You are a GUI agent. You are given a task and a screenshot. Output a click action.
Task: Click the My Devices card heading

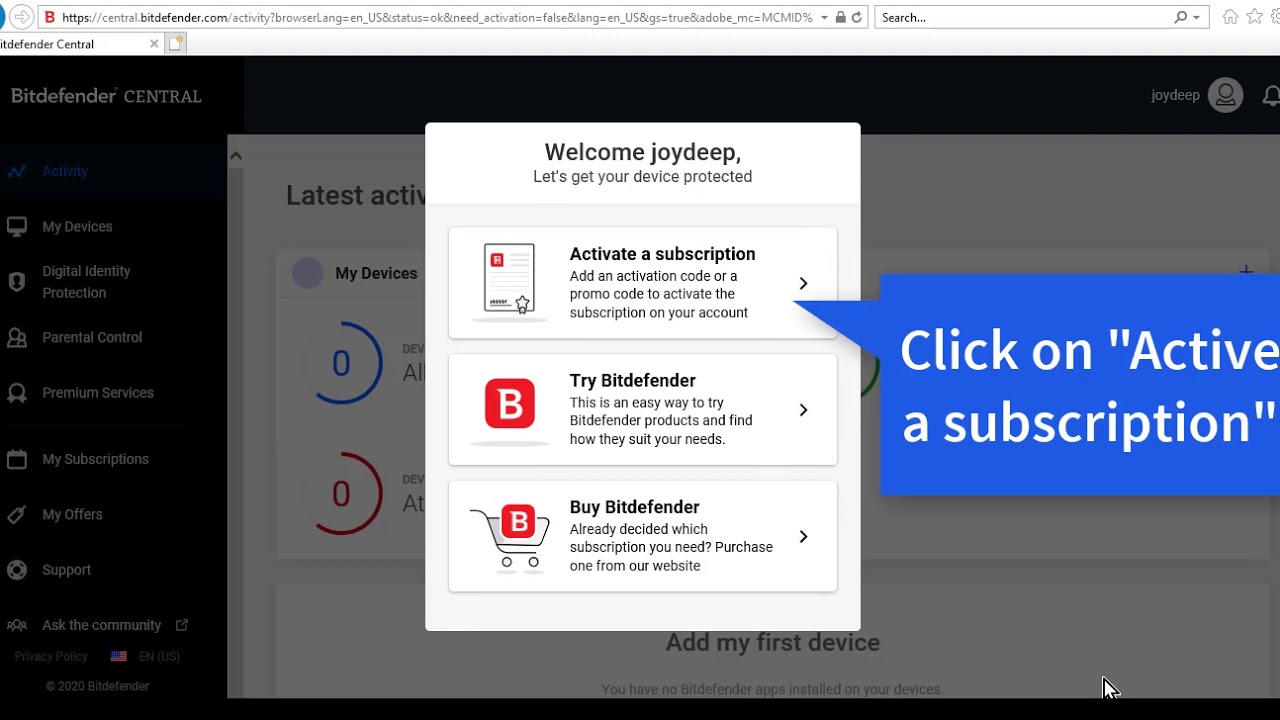click(x=376, y=273)
